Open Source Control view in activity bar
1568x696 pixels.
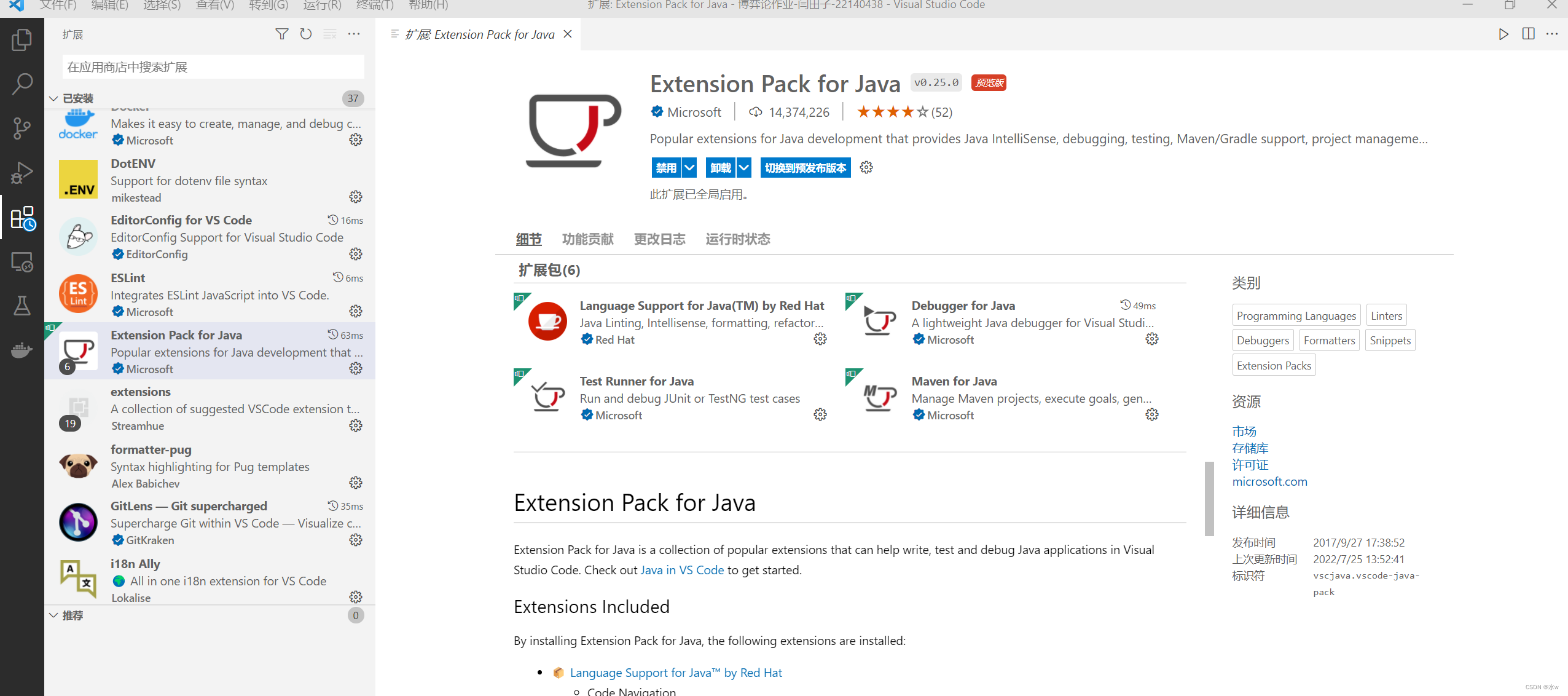[x=22, y=129]
